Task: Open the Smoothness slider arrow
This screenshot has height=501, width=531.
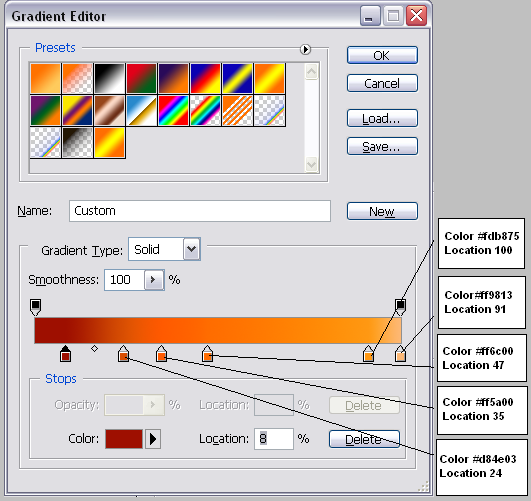Action: (153, 280)
